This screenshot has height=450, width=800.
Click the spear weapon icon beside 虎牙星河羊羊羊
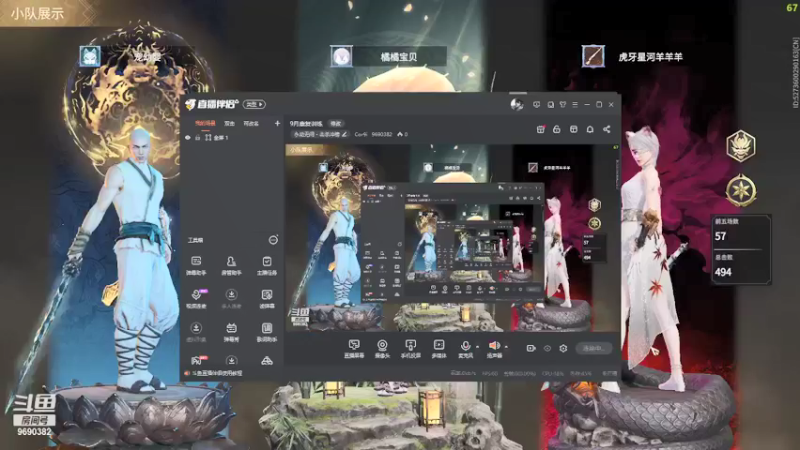593,57
